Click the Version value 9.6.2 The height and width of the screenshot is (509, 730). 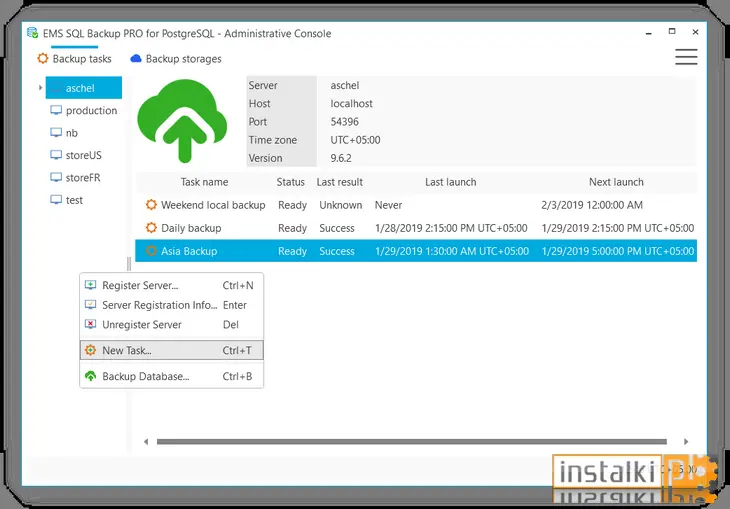(341, 158)
